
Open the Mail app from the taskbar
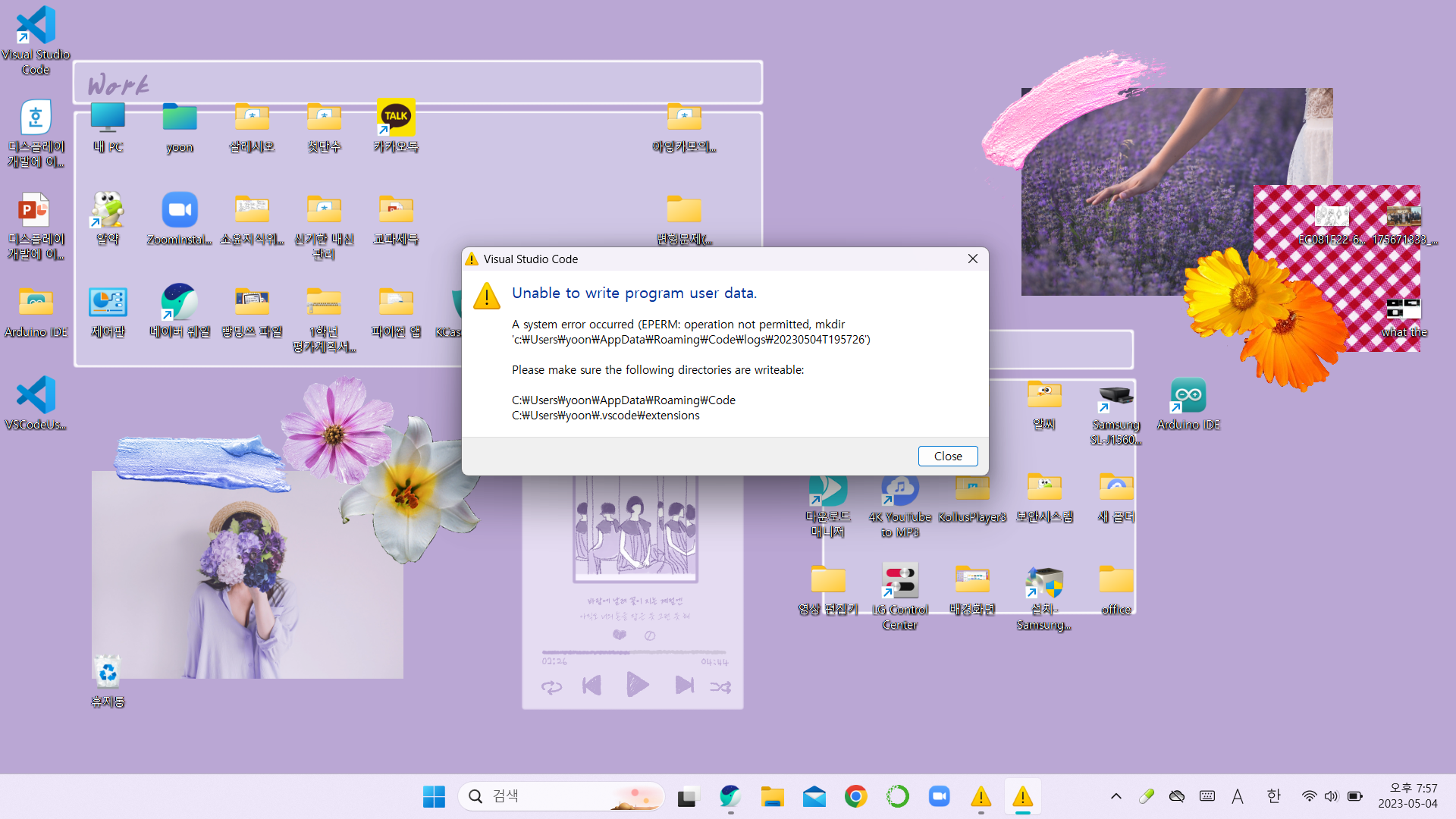814,796
